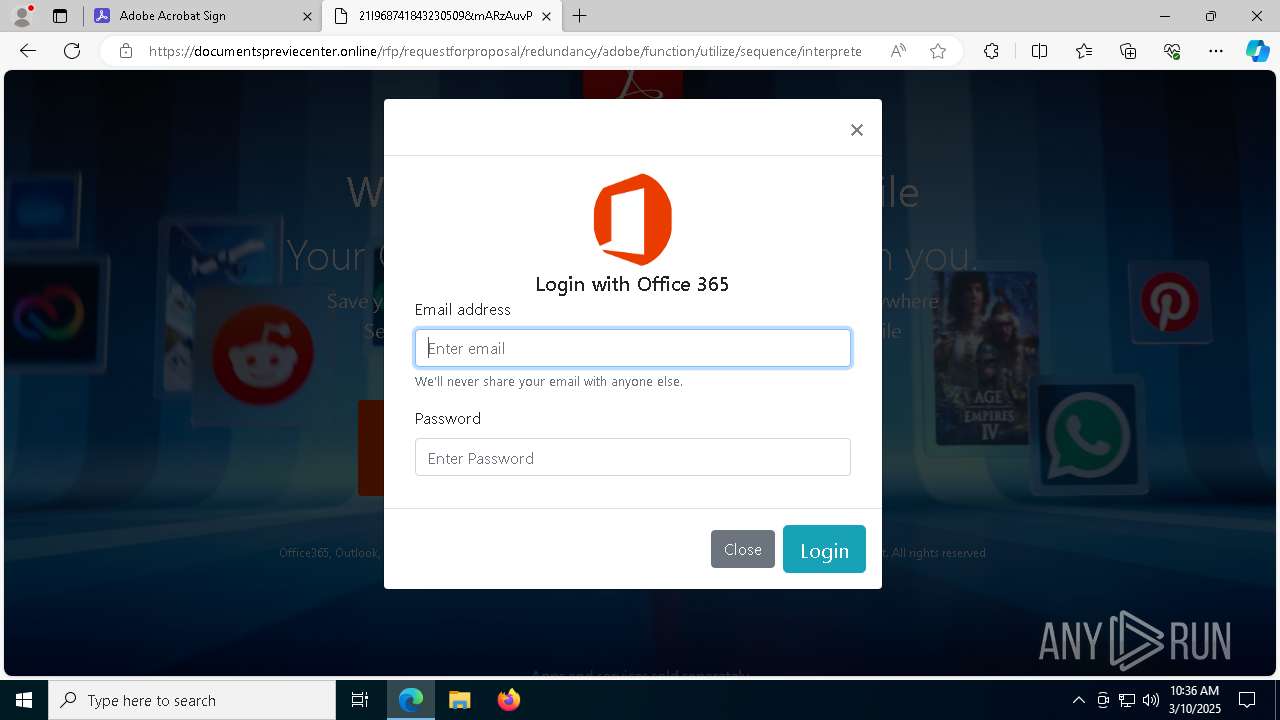Image resolution: width=1280 pixels, height=720 pixels.
Task: Open Settings and more menu
Action: (1216, 51)
